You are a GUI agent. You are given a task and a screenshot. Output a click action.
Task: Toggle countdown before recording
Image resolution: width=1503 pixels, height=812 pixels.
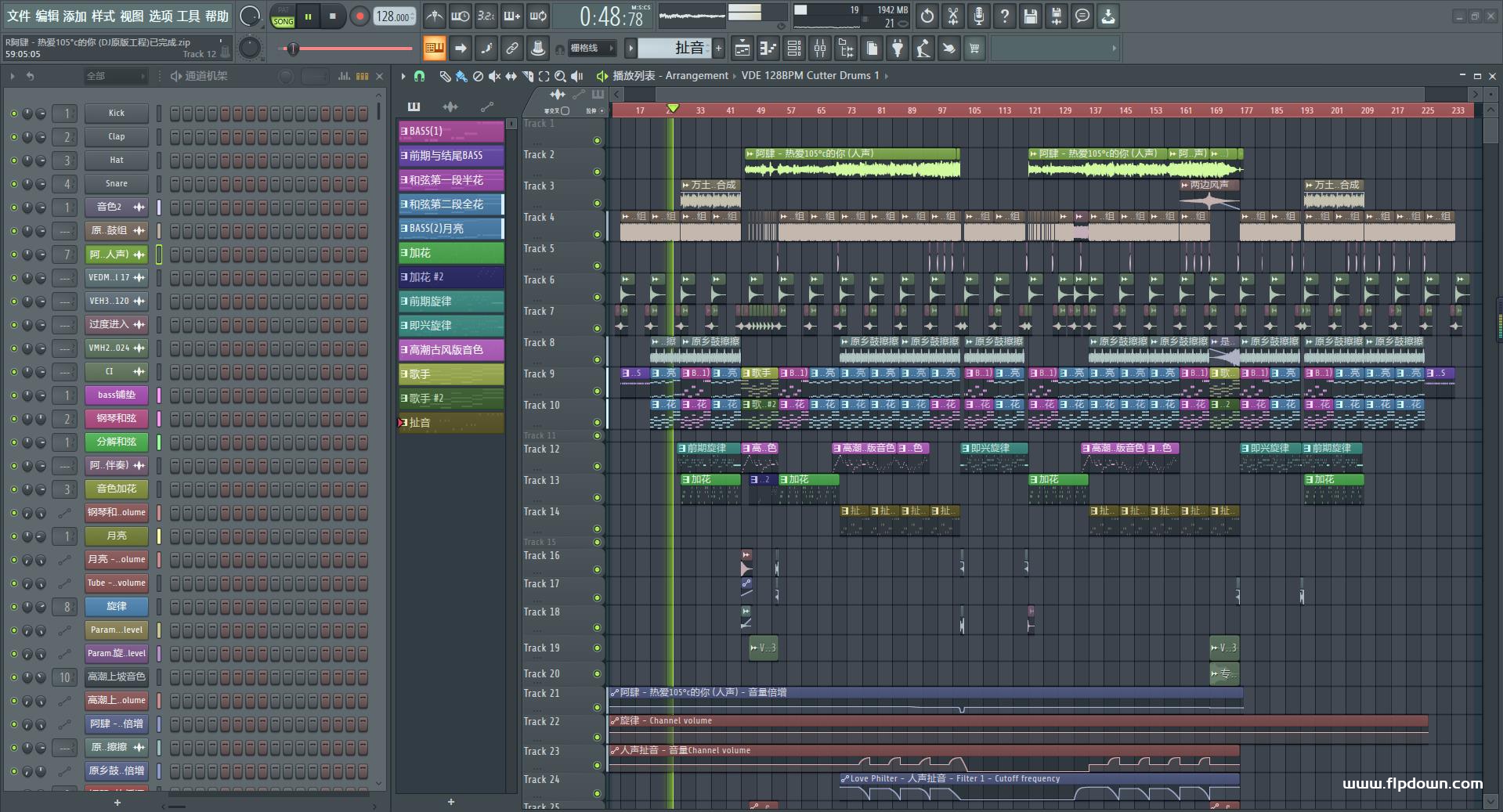click(x=486, y=16)
